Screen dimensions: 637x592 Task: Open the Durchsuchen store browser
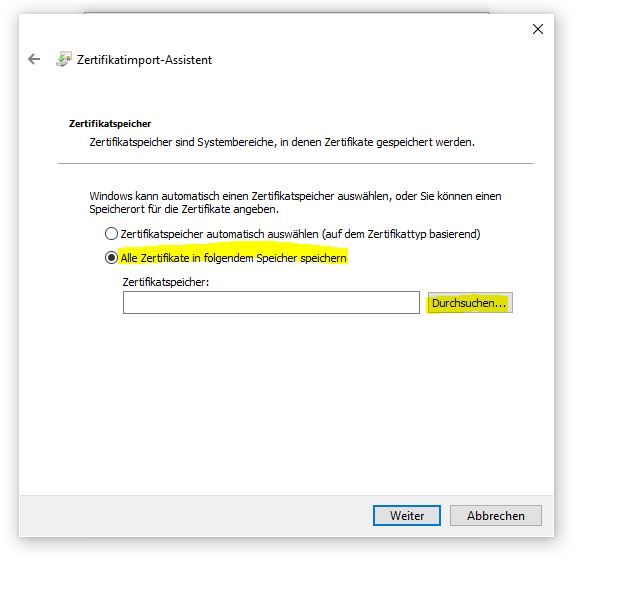(469, 303)
